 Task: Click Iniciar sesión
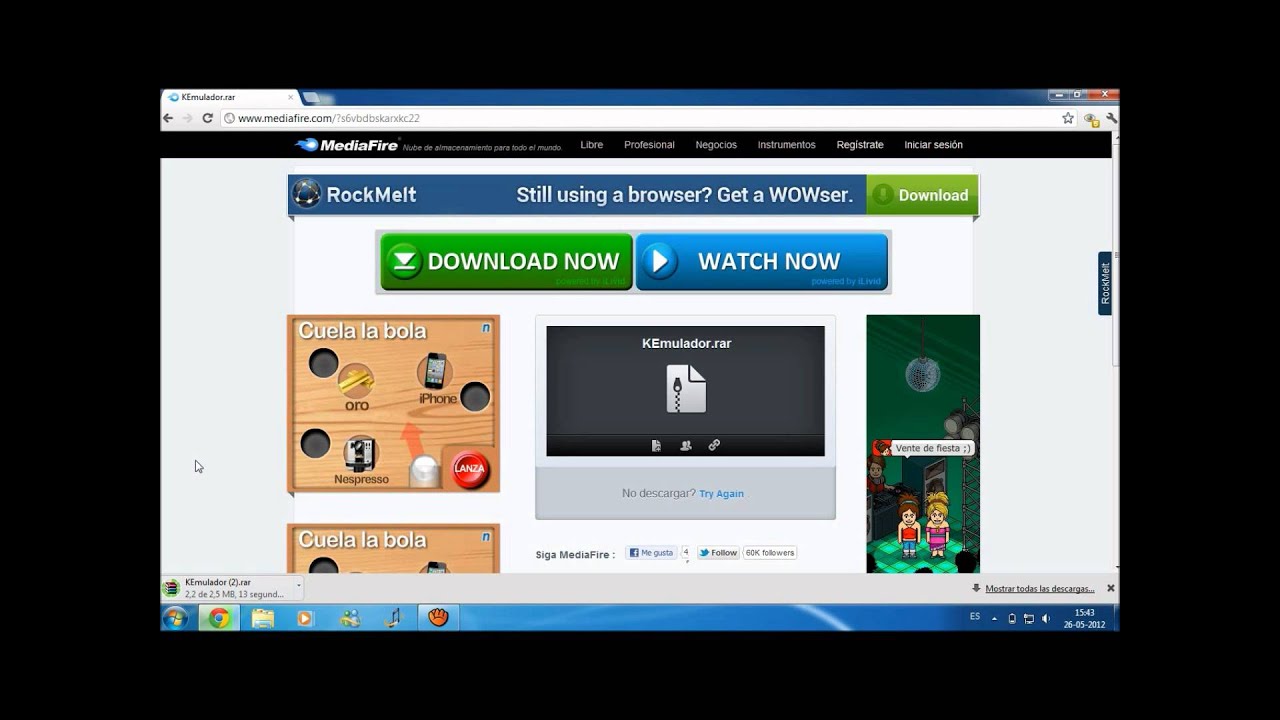(933, 145)
